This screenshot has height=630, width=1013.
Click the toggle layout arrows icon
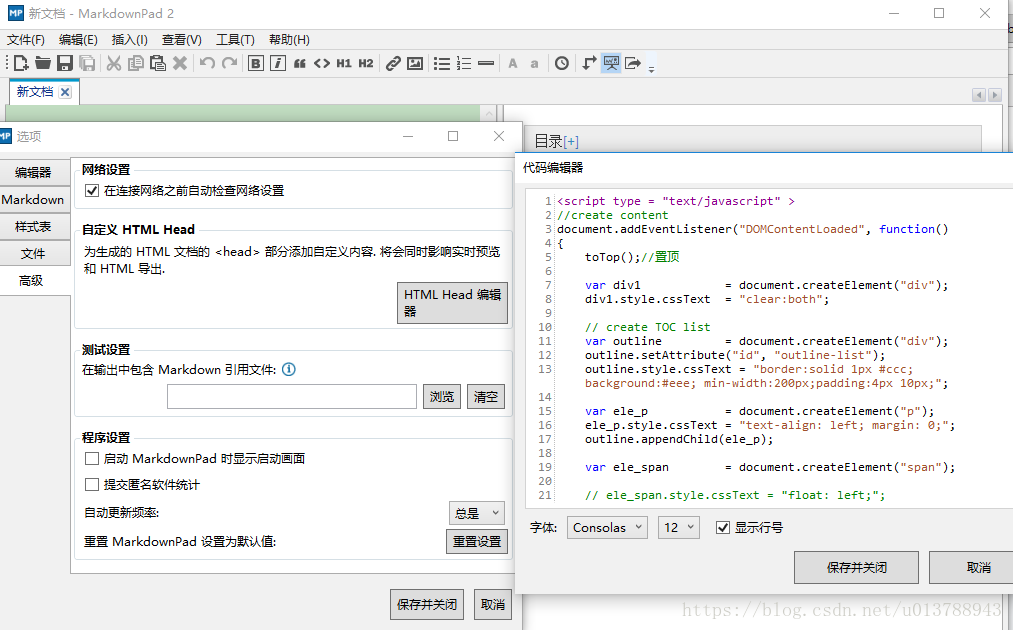(x=589, y=63)
